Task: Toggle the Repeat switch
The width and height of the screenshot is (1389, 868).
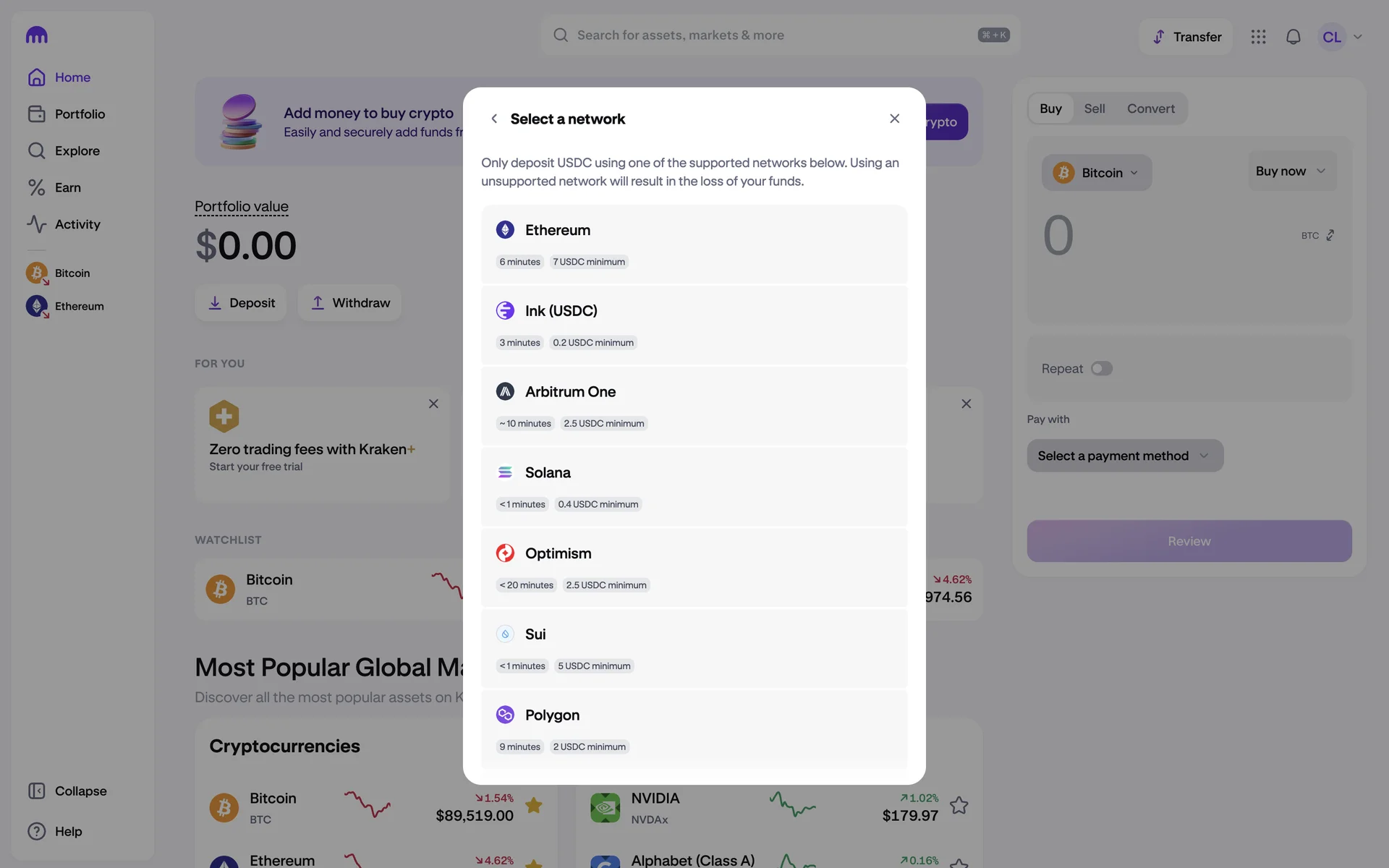Action: (1102, 369)
